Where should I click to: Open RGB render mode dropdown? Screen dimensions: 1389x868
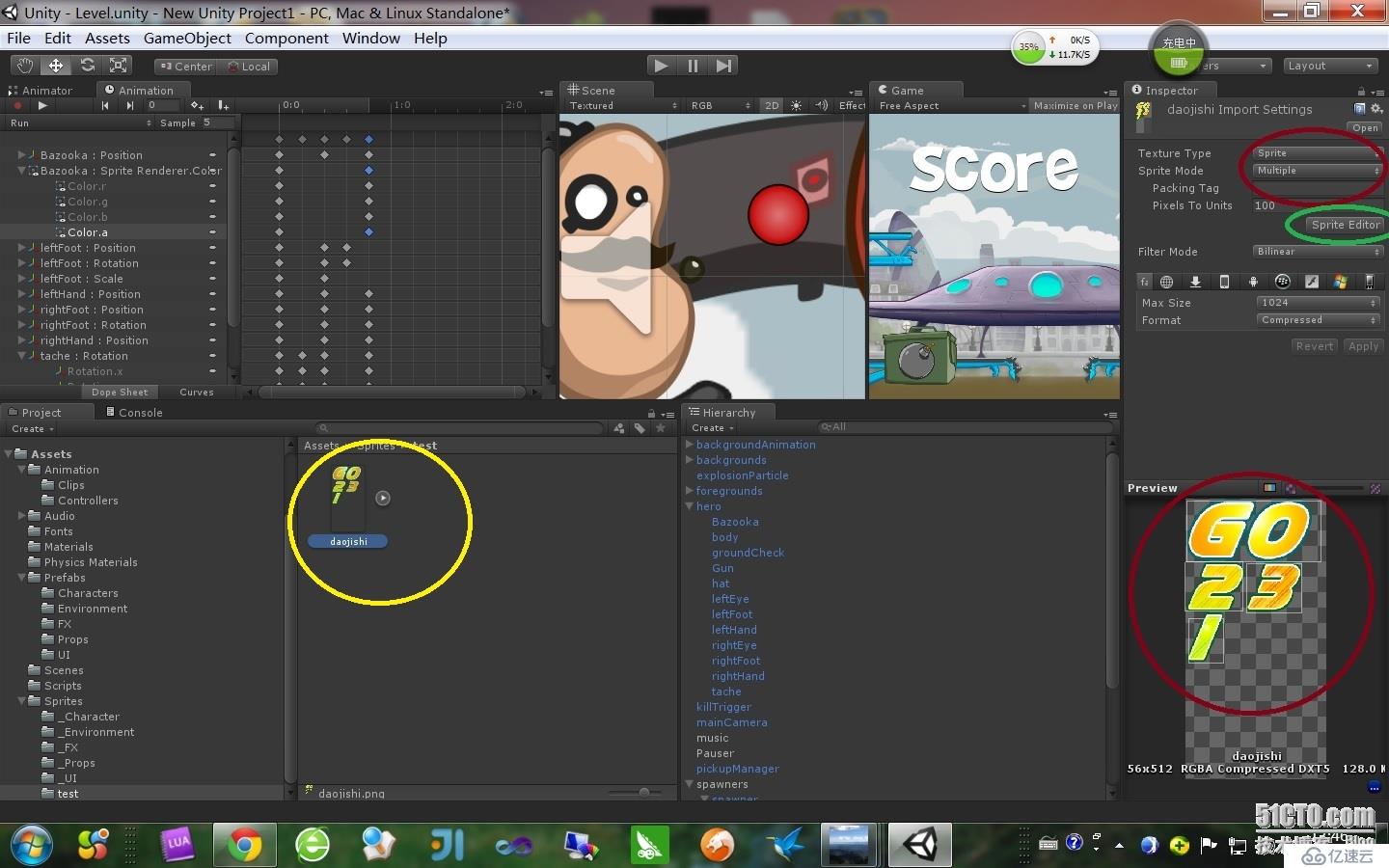(721, 106)
